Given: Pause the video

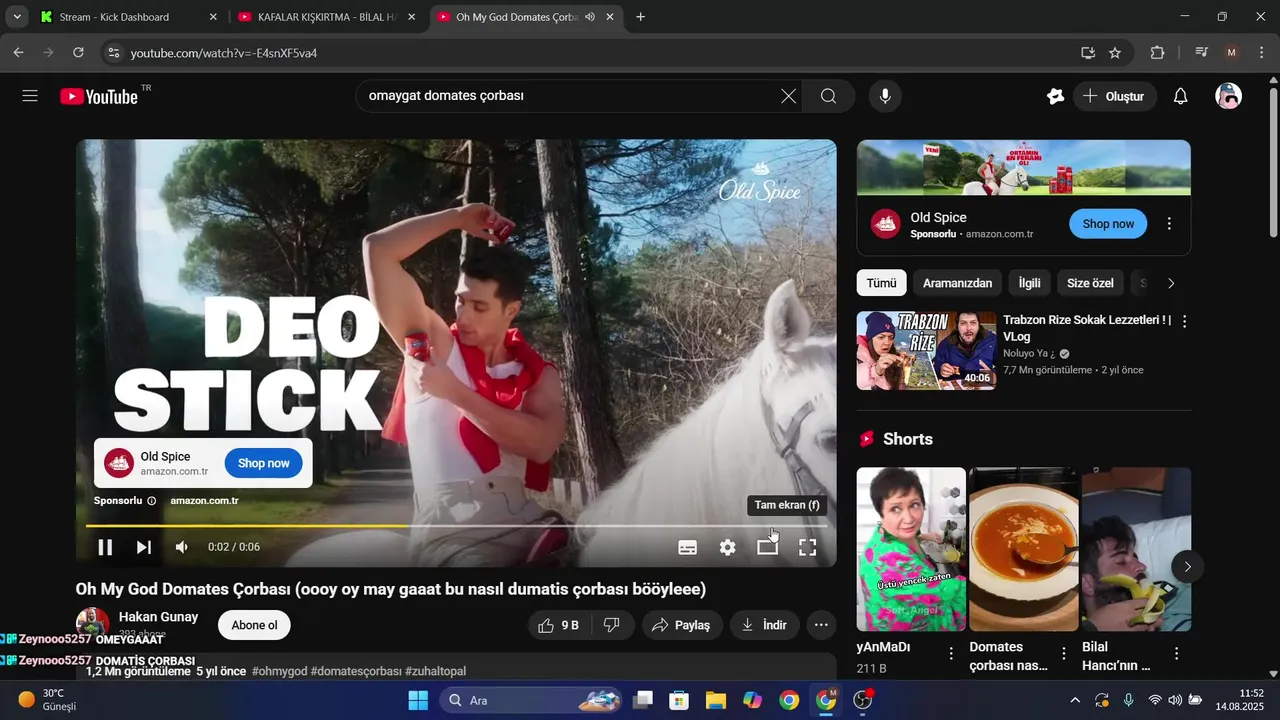Looking at the screenshot, I should pyautogui.click(x=105, y=547).
